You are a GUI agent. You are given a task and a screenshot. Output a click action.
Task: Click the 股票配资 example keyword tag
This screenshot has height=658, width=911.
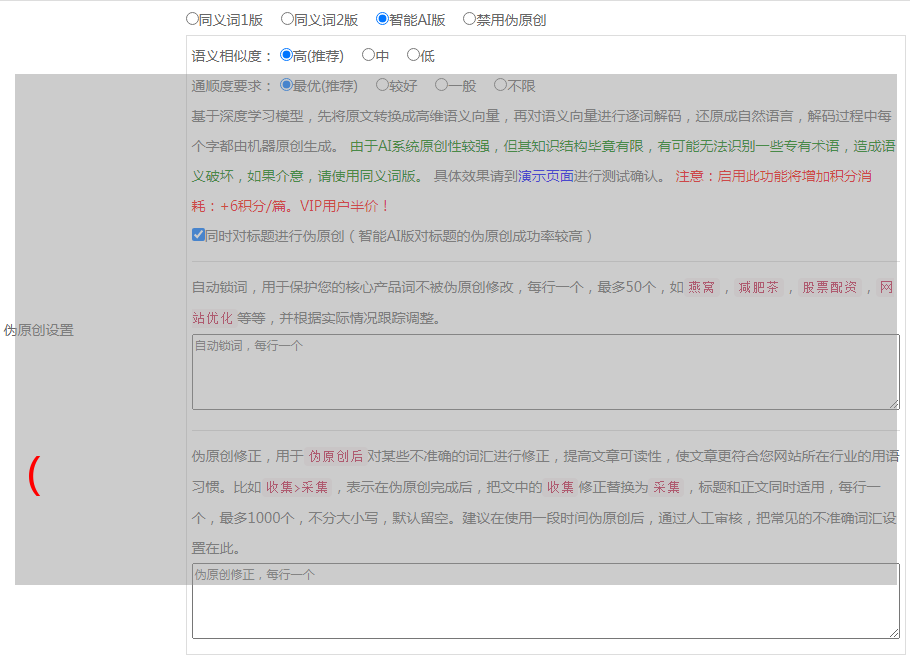pos(829,288)
